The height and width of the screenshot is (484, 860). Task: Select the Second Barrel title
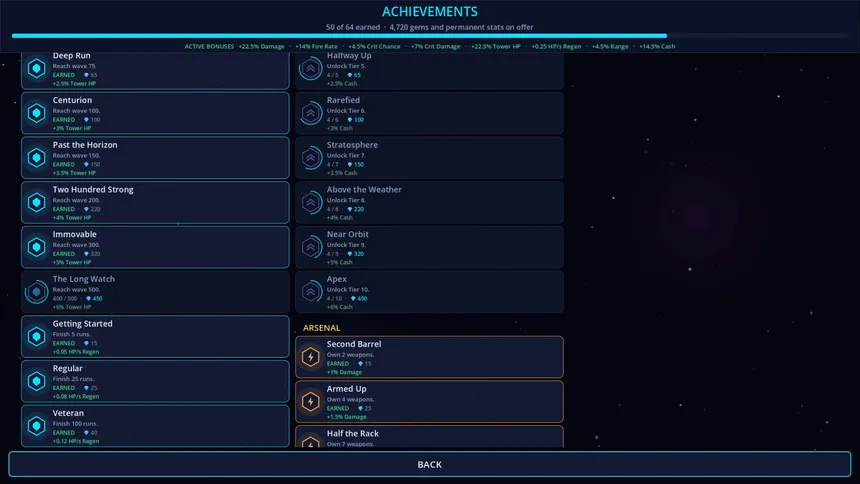click(354, 344)
